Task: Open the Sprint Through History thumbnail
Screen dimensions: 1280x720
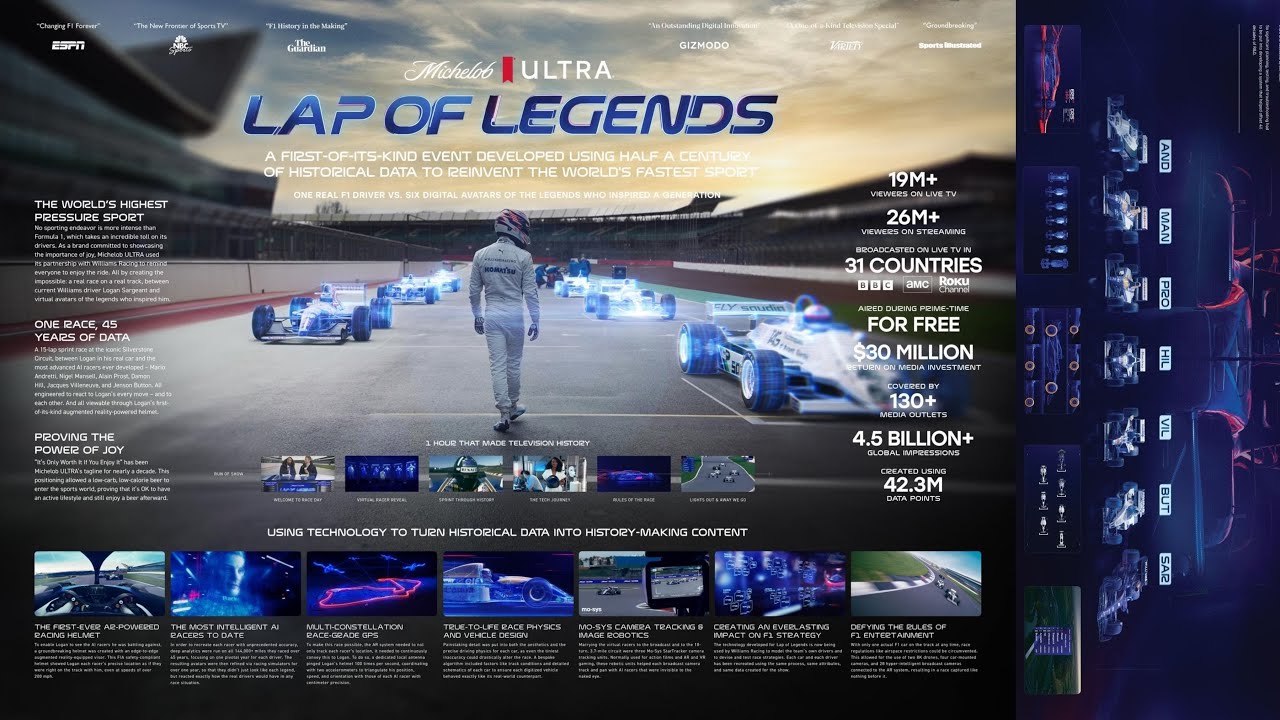Action: [465, 473]
